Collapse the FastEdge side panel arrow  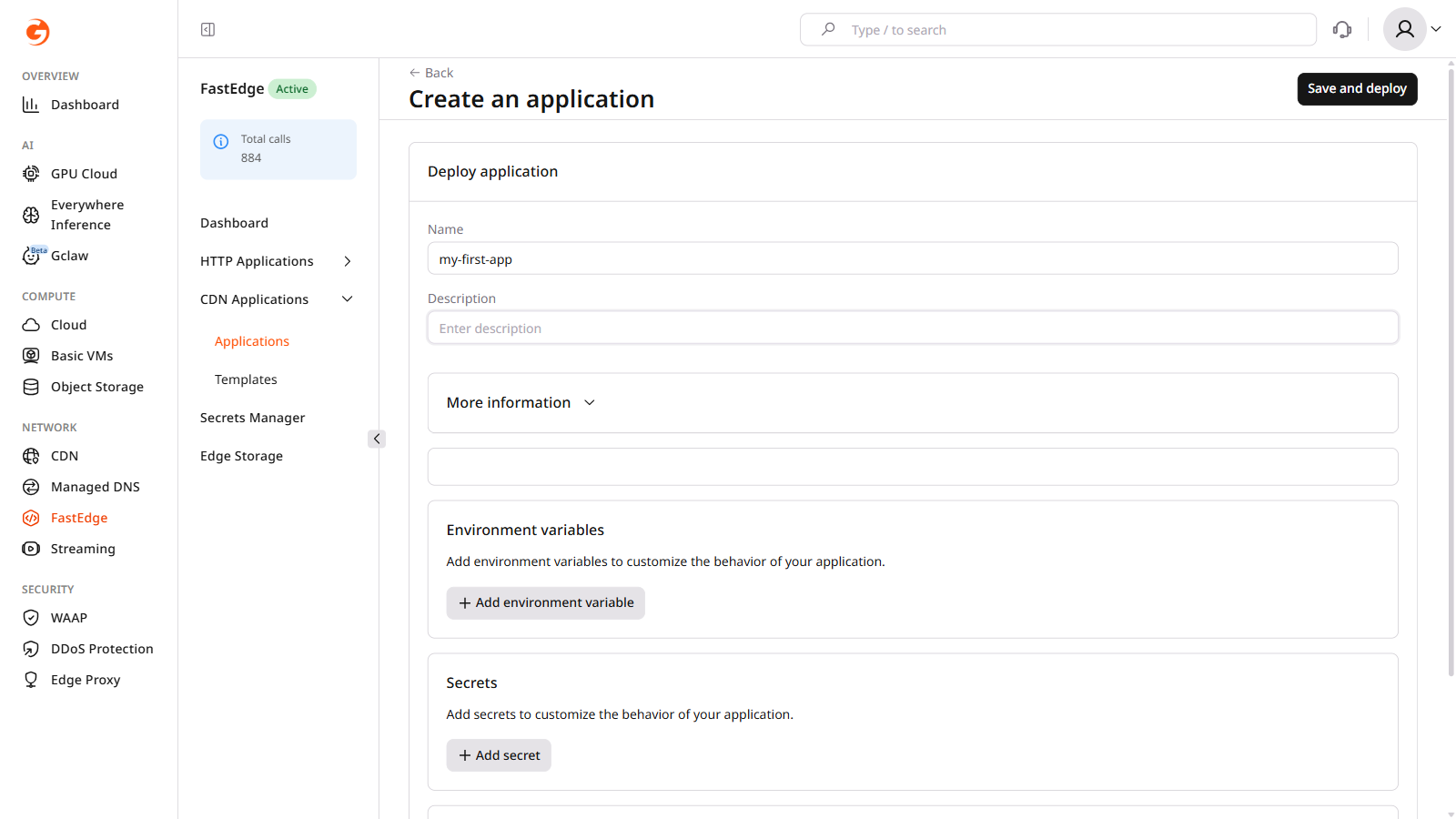click(x=377, y=439)
